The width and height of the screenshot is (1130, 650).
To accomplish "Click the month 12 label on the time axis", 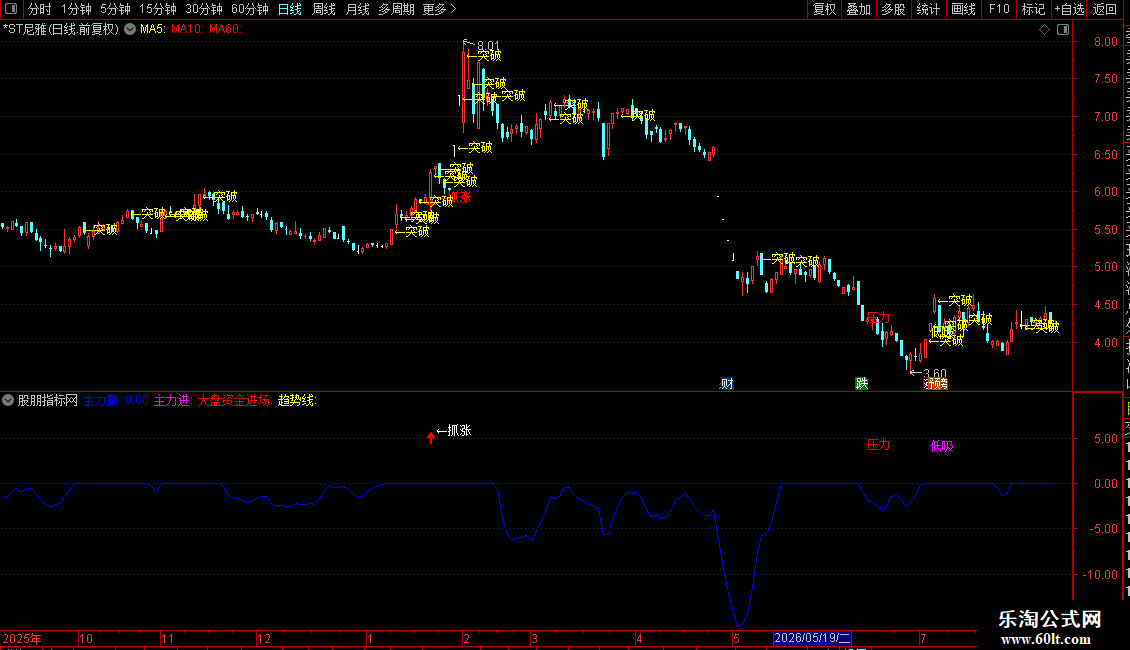I will coord(264,638).
